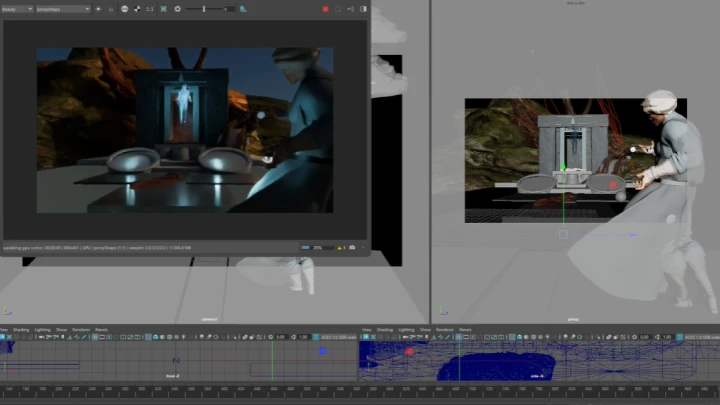The width and height of the screenshot is (720, 405).
Task: Toggle Grid in camera1 panel toolbar
Action: [x=95, y=337]
